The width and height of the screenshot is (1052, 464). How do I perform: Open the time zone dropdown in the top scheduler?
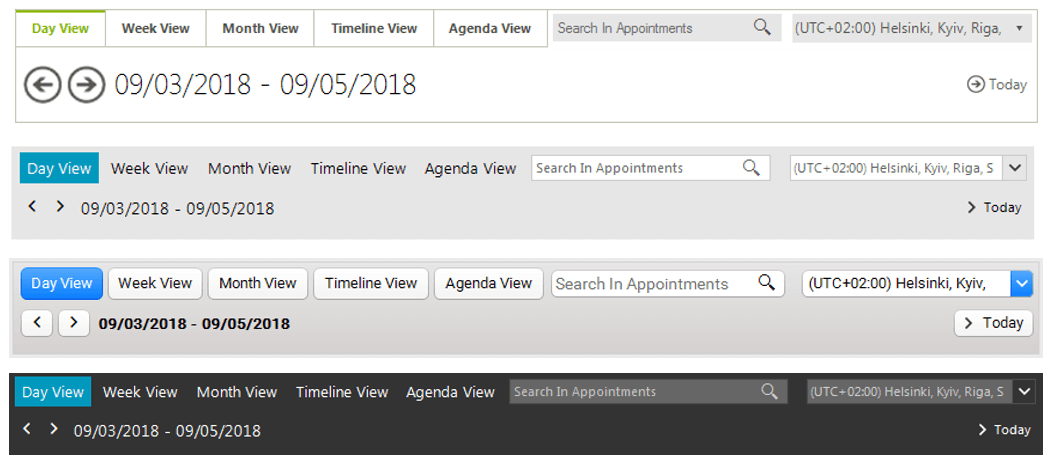tap(1019, 28)
